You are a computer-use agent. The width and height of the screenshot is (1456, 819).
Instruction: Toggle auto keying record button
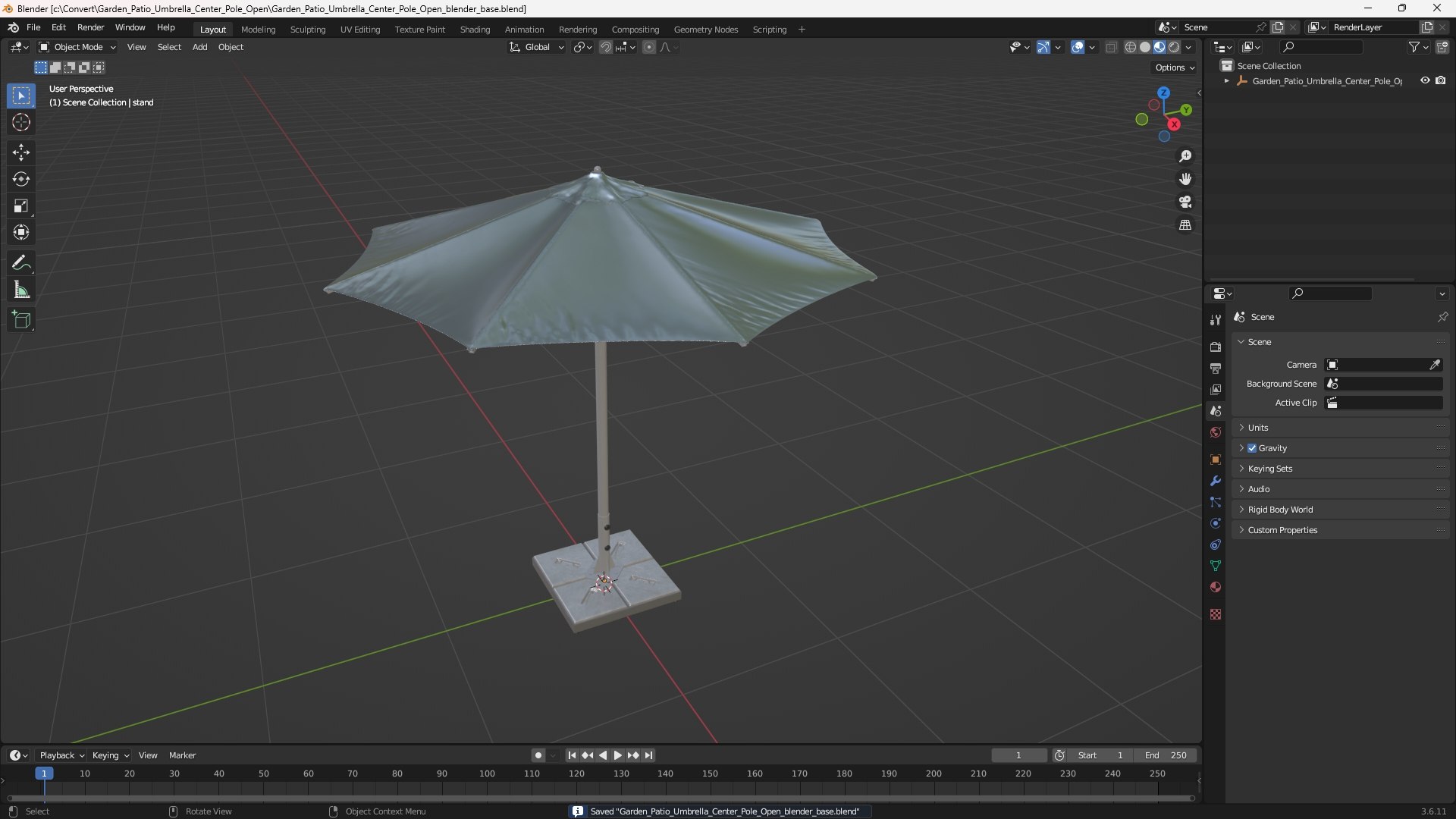538,755
